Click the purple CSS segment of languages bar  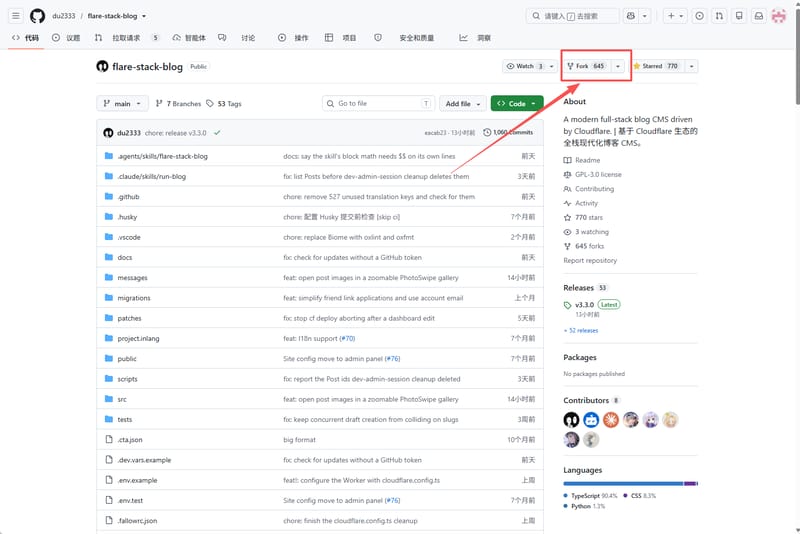point(690,483)
